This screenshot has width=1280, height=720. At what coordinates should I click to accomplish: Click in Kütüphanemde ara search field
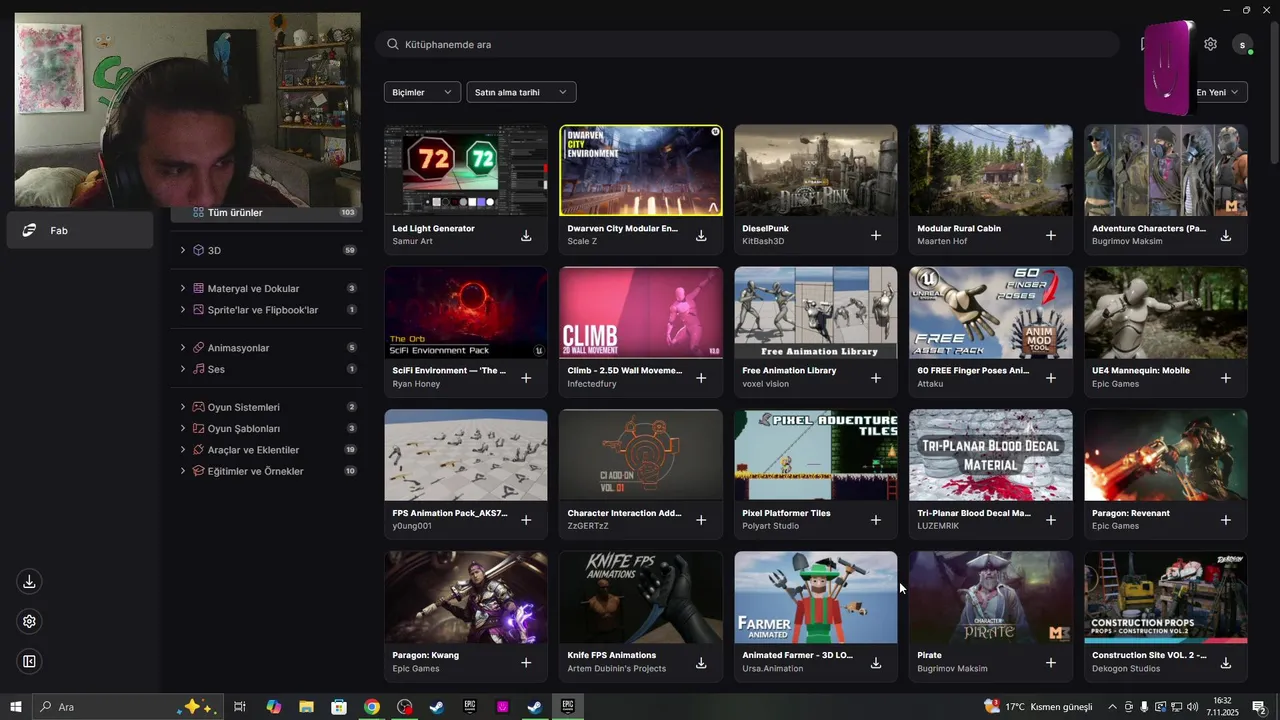(x=747, y=44)
